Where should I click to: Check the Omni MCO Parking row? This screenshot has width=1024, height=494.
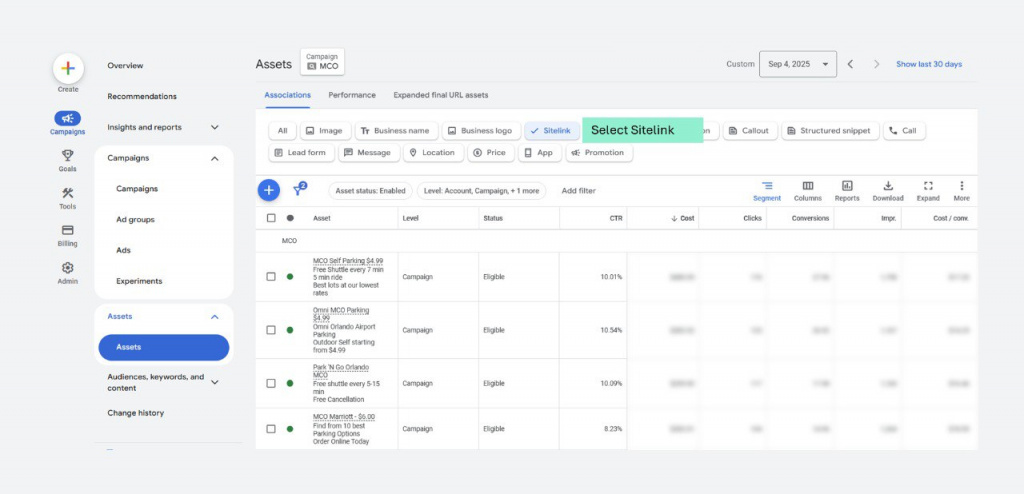coord(271,330)
